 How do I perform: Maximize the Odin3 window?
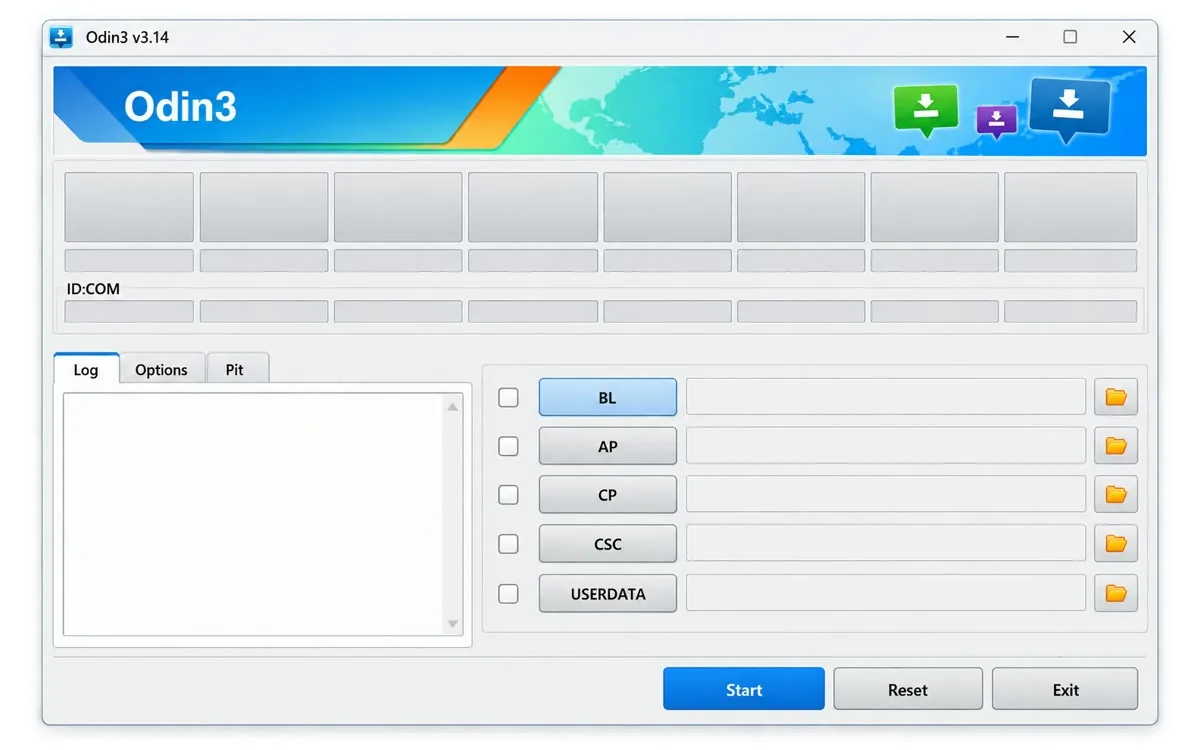tap(1070, 37)
